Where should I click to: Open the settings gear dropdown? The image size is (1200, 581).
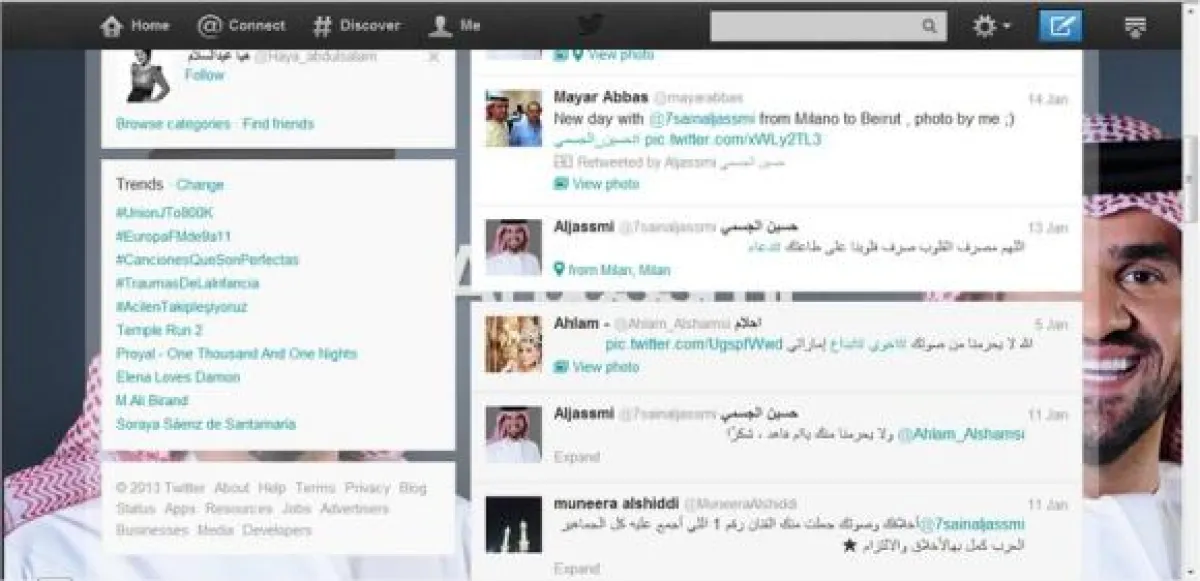click(992, 25)
